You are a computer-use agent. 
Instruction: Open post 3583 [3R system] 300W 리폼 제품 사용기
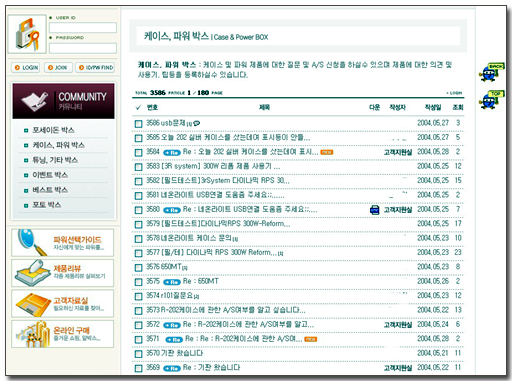click(x=220, y=166)
